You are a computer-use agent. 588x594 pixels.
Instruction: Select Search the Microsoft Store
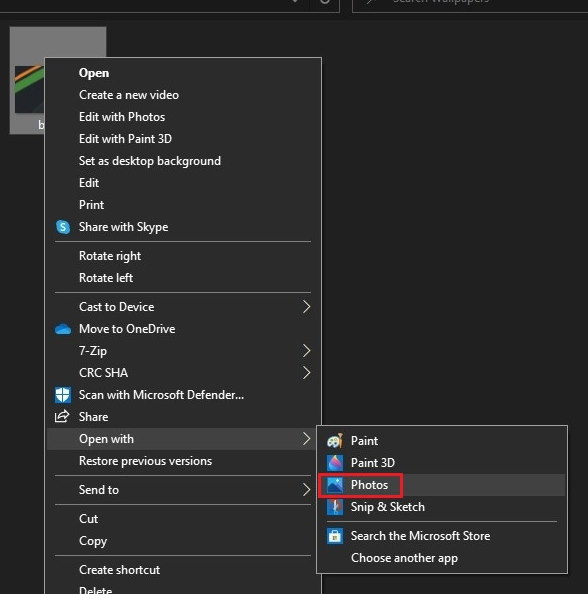[x=442, y=536]
